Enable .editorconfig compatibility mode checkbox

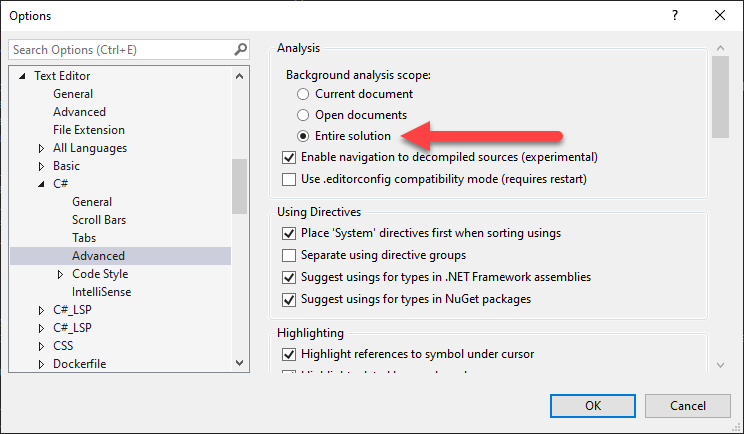pos(290,179)
